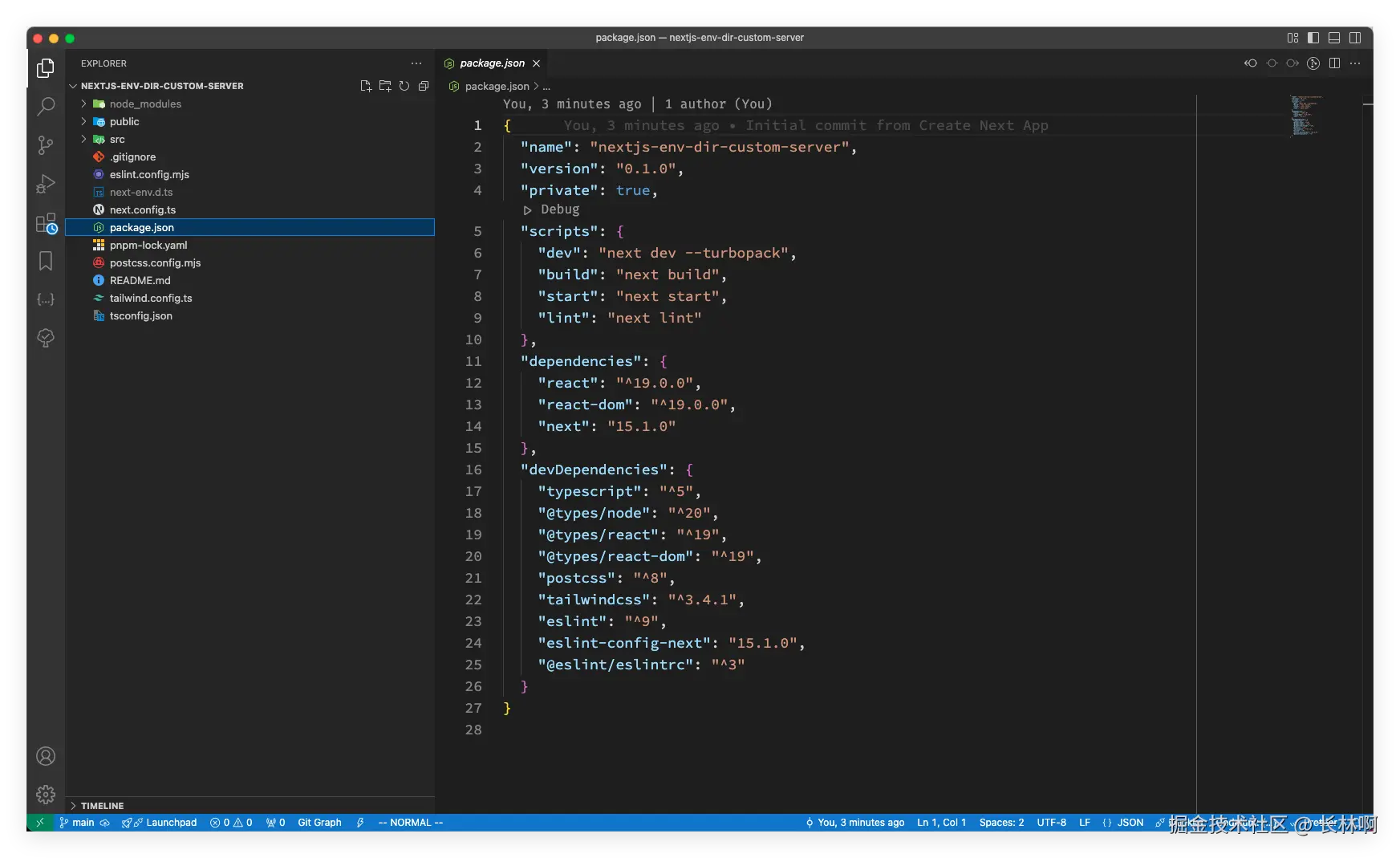Open Git Graph from the status bar
Viewport: 1400px width, 858px height.
[319, 823]
